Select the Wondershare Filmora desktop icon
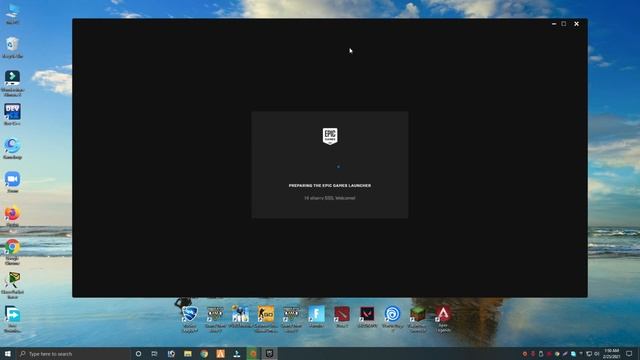Screen dimensions: 640x360 point(12,83)
